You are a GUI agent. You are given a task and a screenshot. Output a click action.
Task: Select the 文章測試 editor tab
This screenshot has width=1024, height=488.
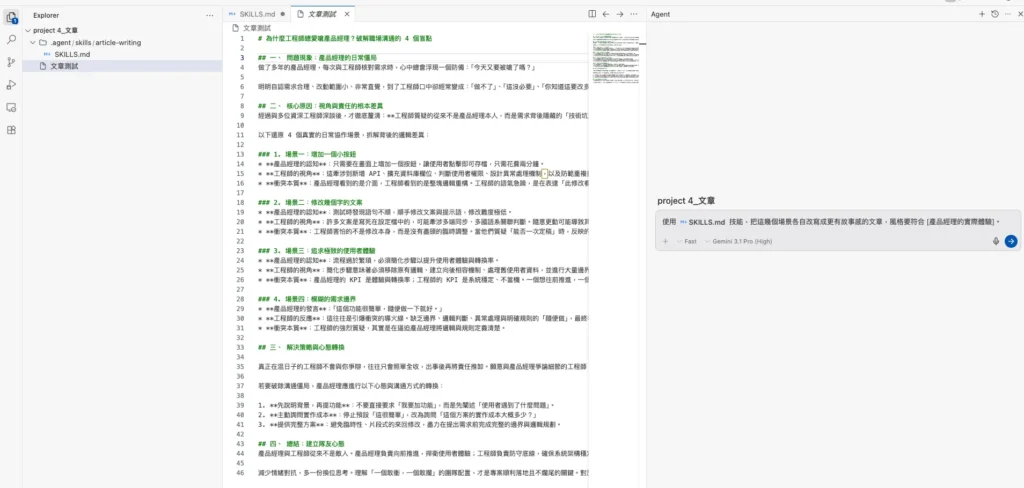tap(322, 14)
